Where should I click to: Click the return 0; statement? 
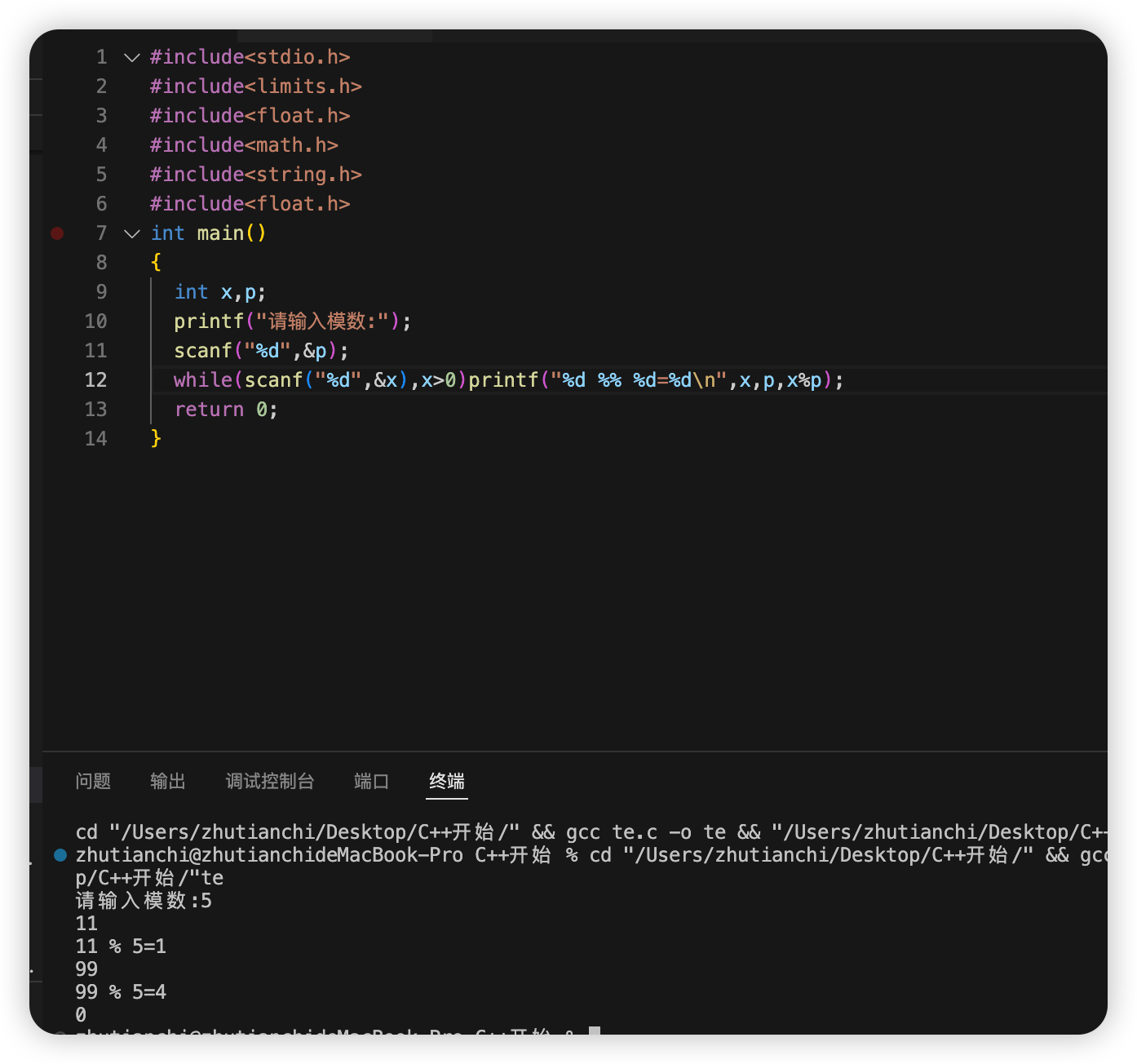[226, 410]
